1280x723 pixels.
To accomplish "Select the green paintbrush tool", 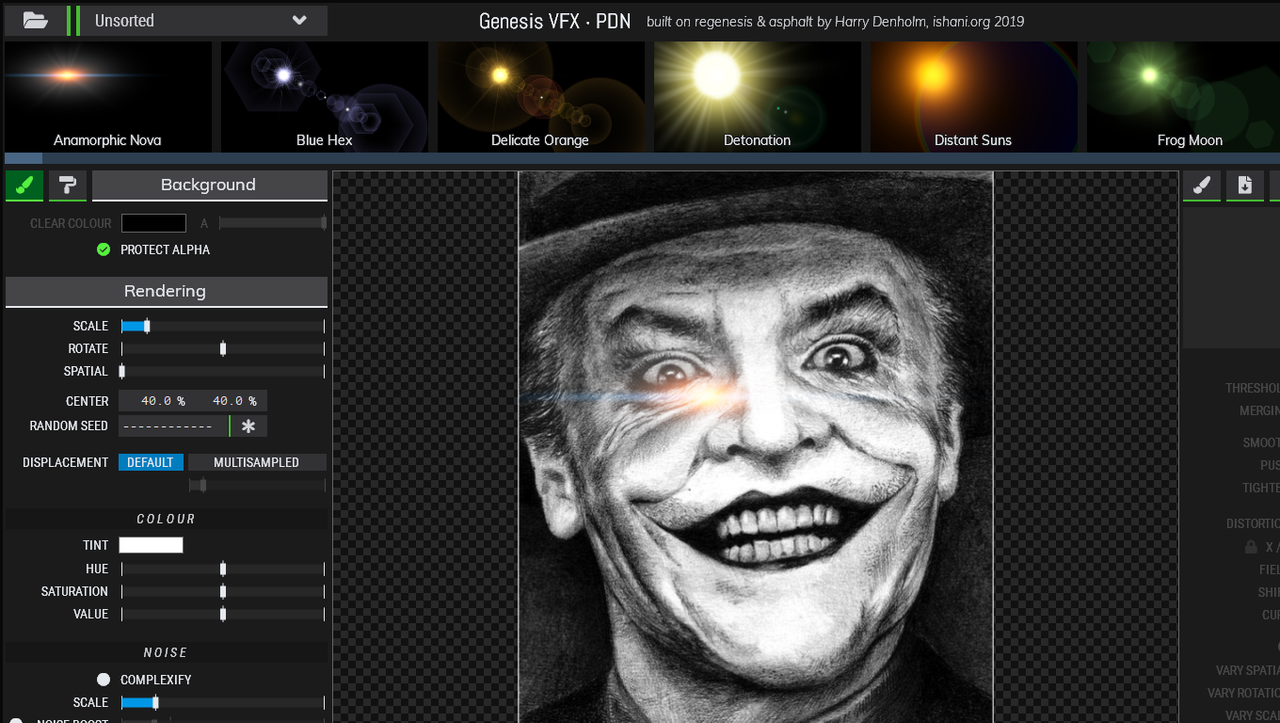I will click(24, 185).
